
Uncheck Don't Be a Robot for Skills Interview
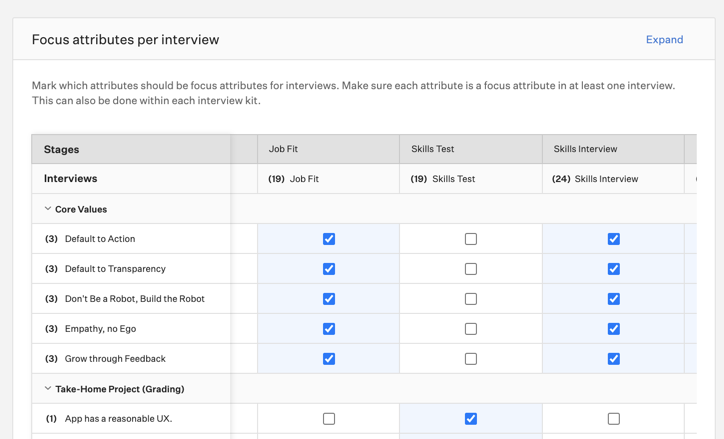point(614,299)
